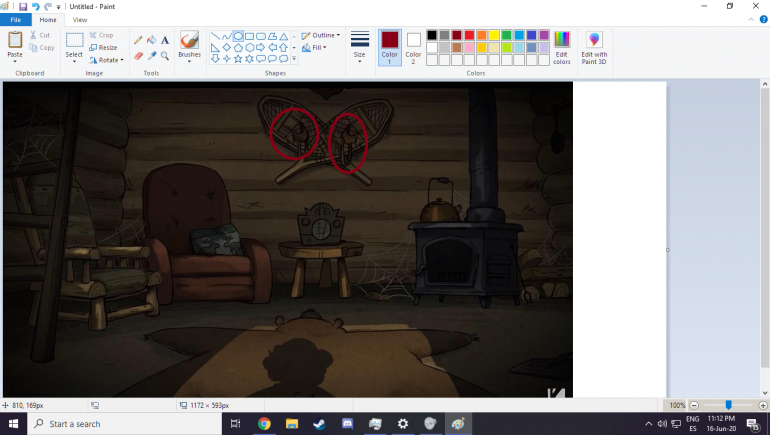Choose the Triangle shape
The image size is (770, 435).
[284, 36]
